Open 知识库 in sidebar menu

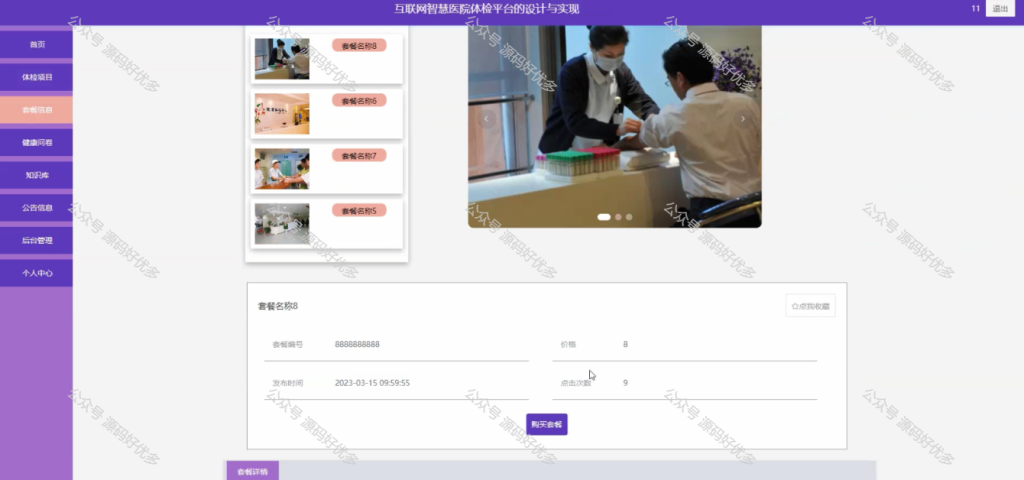(x=37, y=175)
